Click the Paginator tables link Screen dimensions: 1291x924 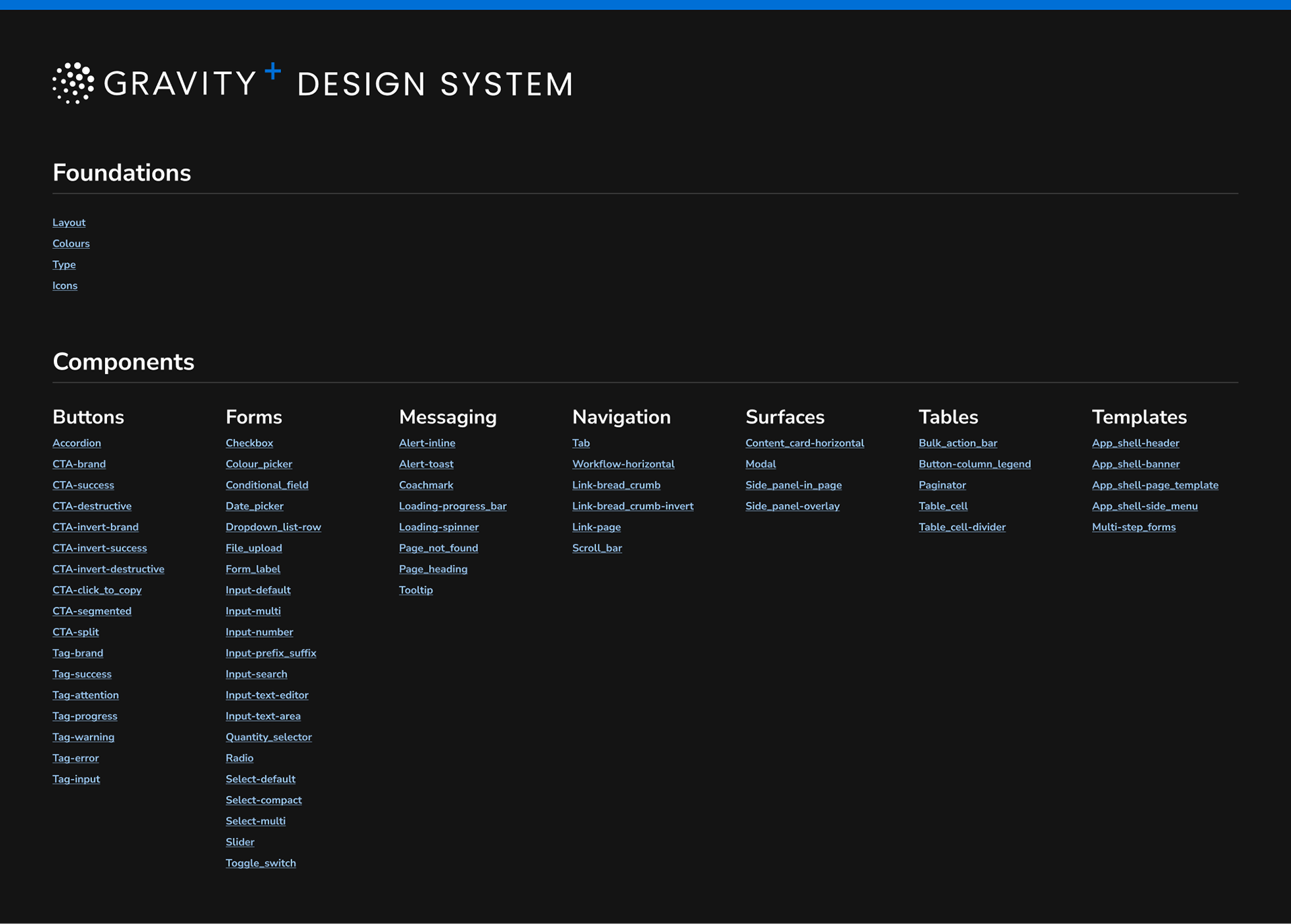click(941, 485)
